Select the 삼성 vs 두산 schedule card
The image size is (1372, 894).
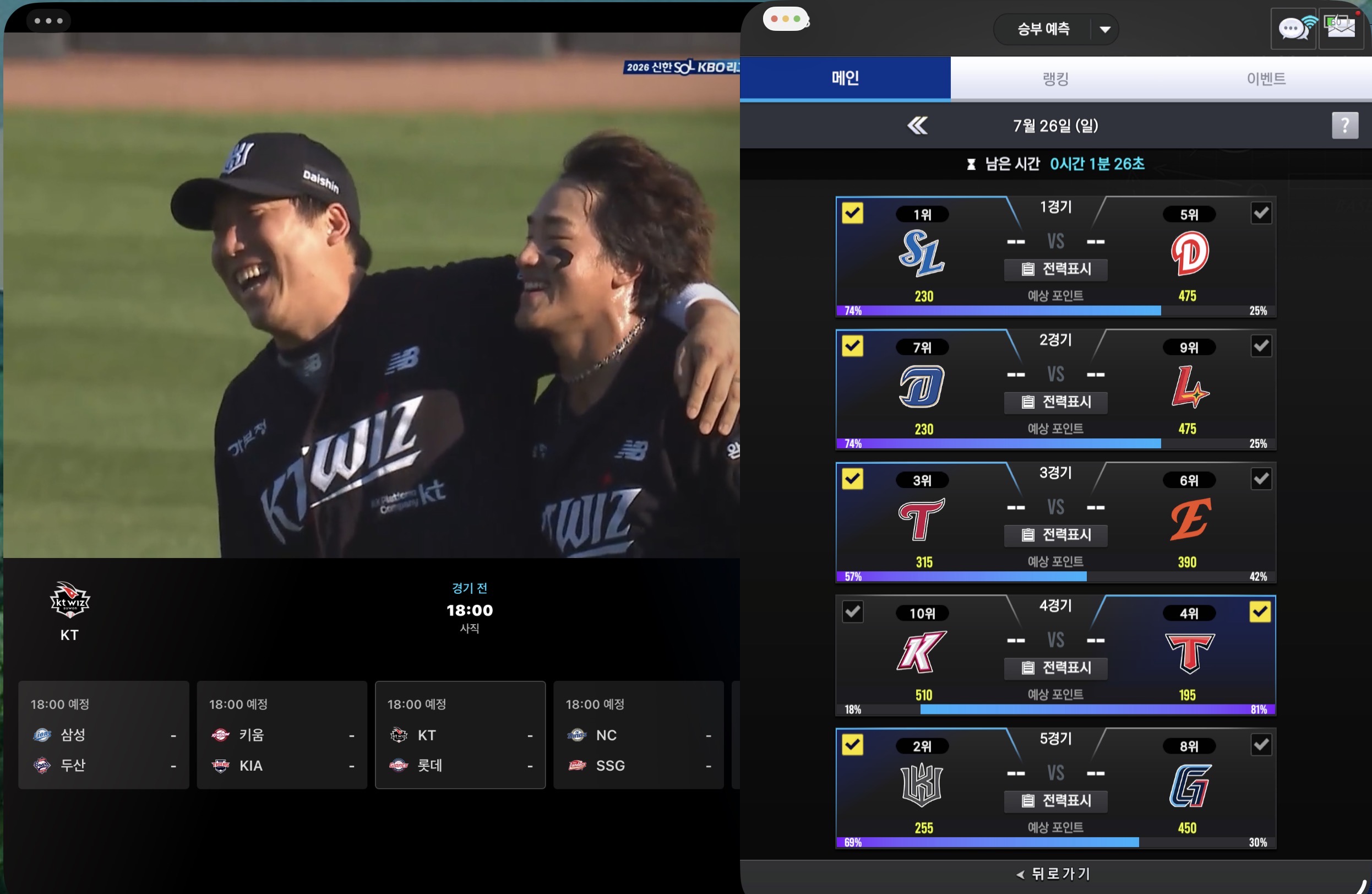[x=104, y=735]
